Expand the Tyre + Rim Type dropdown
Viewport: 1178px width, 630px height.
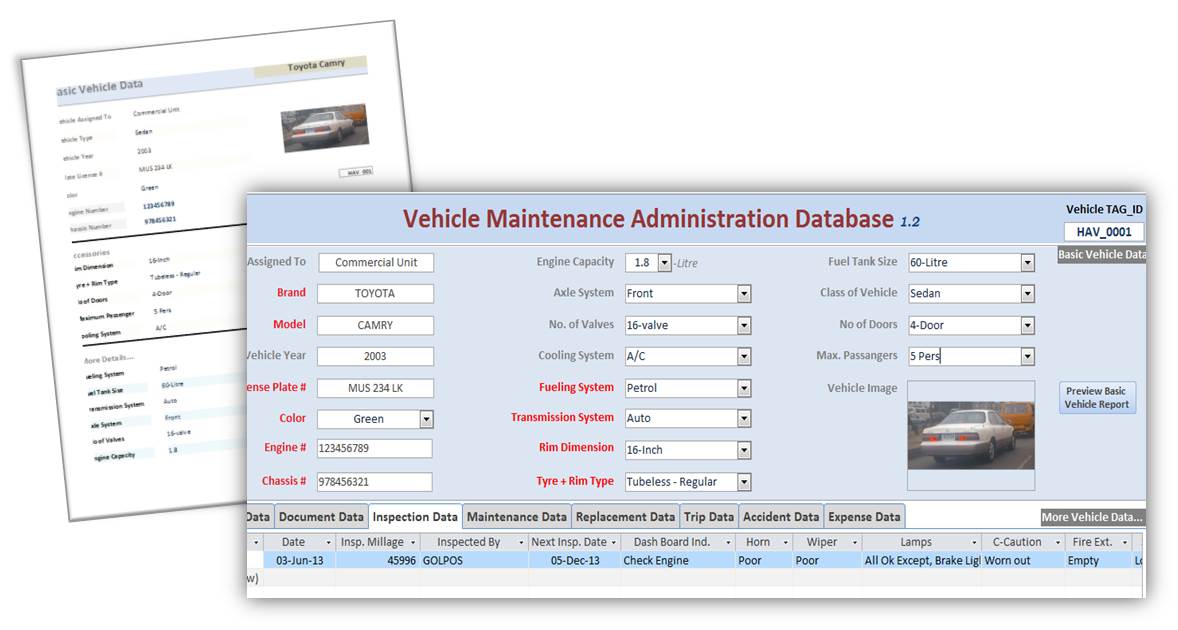point(744,482)
